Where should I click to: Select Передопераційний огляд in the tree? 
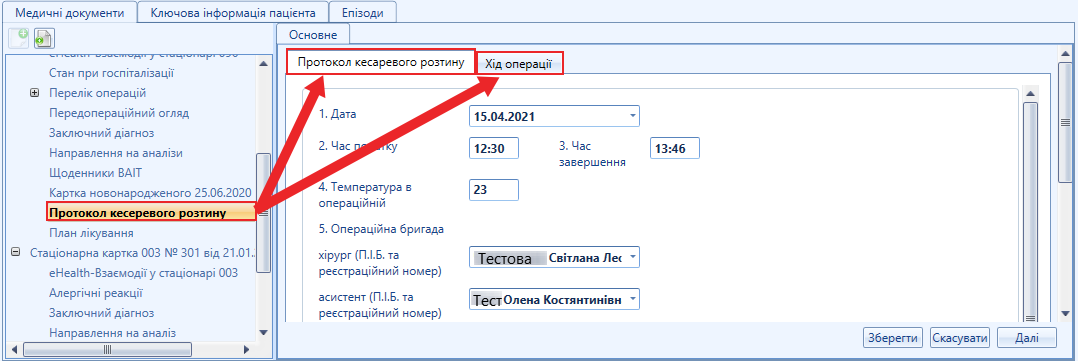(x=119, y=113)
